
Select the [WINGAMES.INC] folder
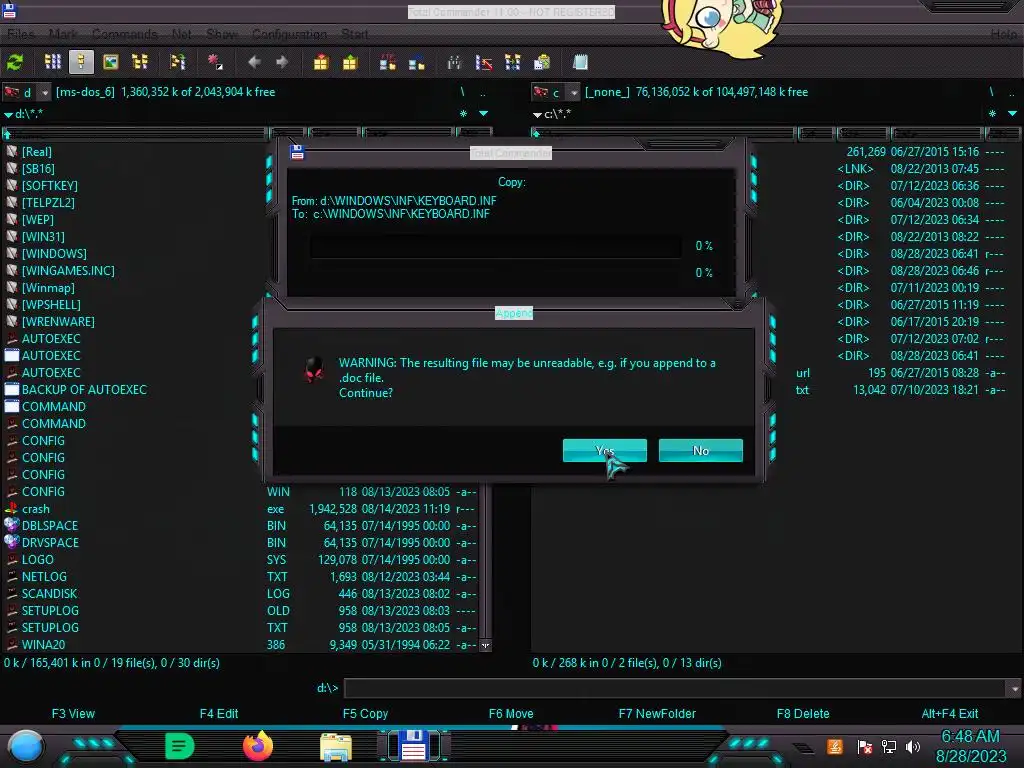pyautogui.click(x=68, y=270)
